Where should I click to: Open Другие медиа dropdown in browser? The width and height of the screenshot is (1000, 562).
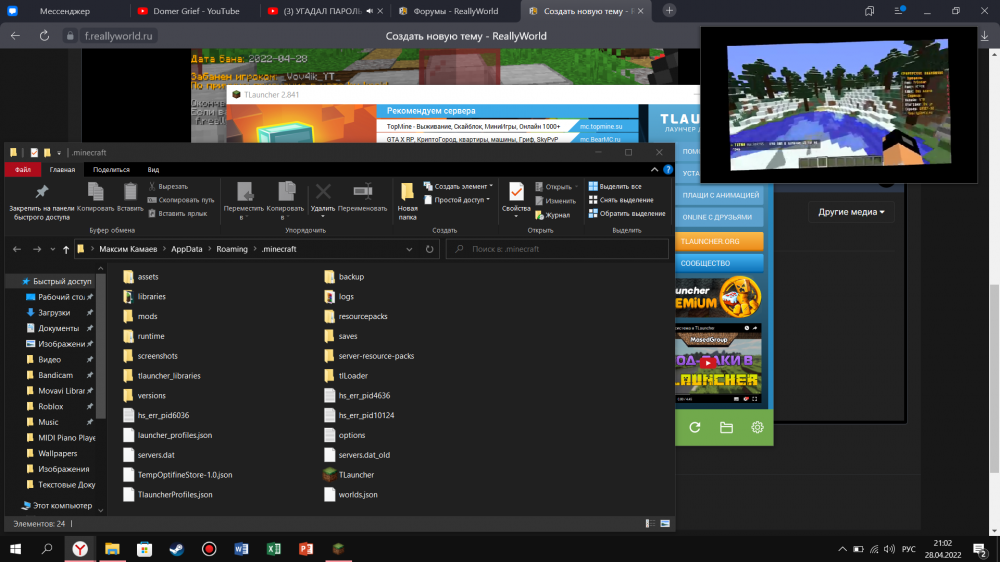(x=851, y=212)
